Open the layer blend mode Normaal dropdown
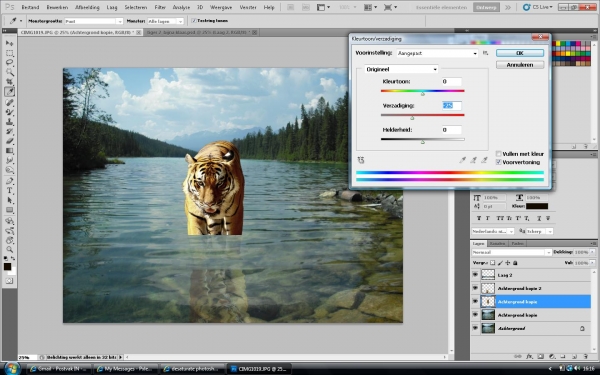 (512, 253)
